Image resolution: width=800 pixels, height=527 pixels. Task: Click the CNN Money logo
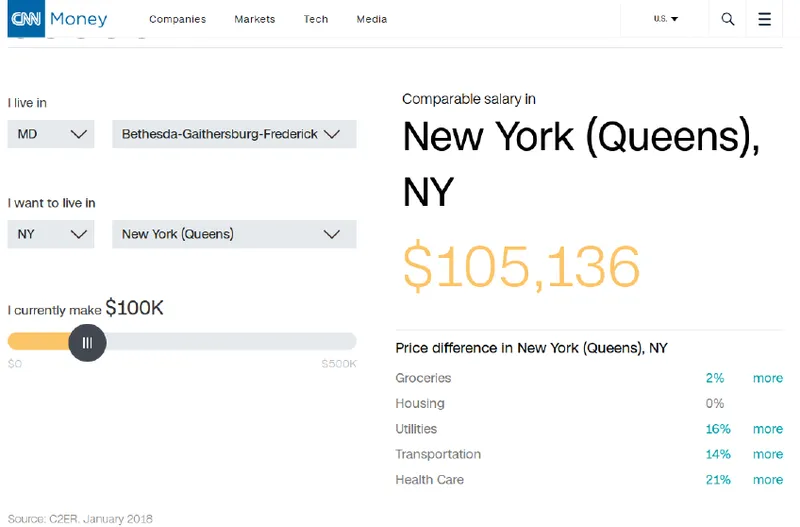click(58, 19)
